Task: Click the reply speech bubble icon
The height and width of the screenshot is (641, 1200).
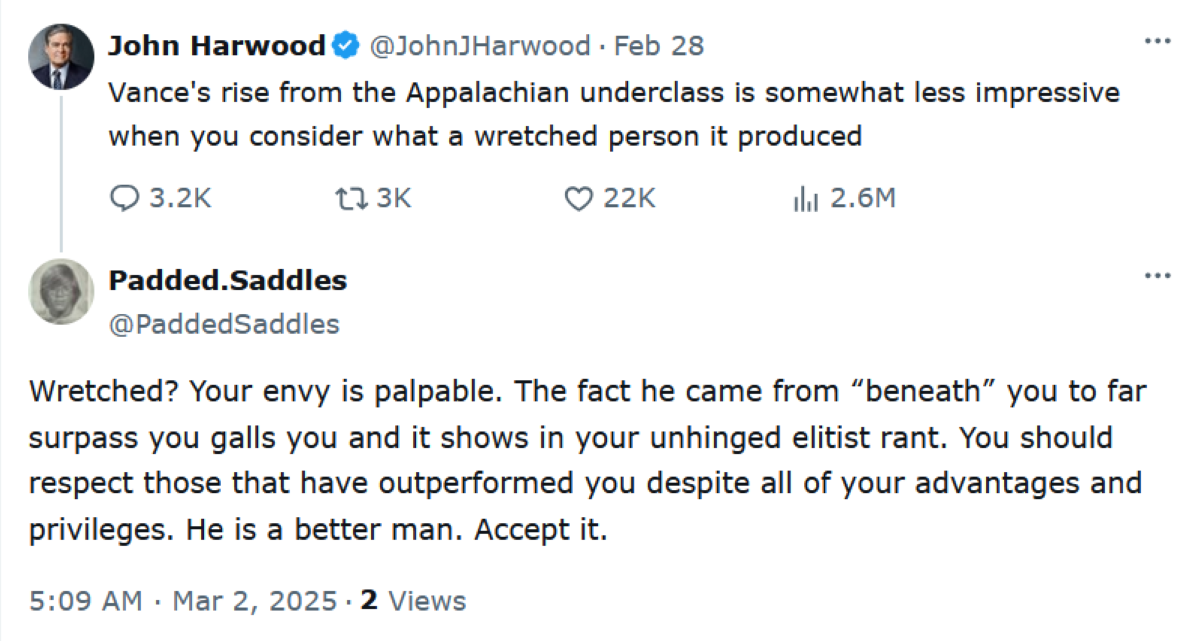Action: point(124,199)
